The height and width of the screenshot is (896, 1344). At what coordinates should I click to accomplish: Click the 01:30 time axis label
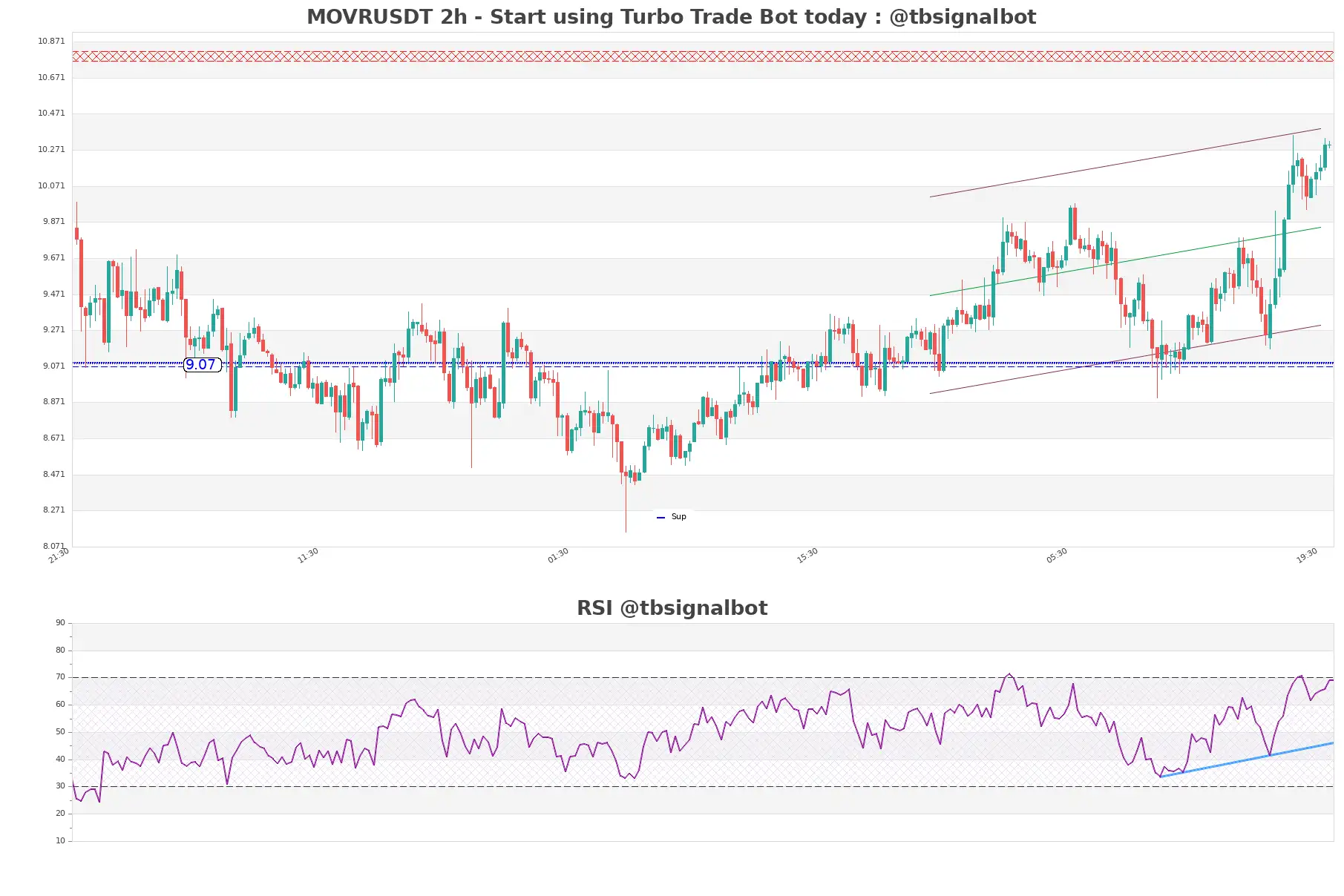558,556
